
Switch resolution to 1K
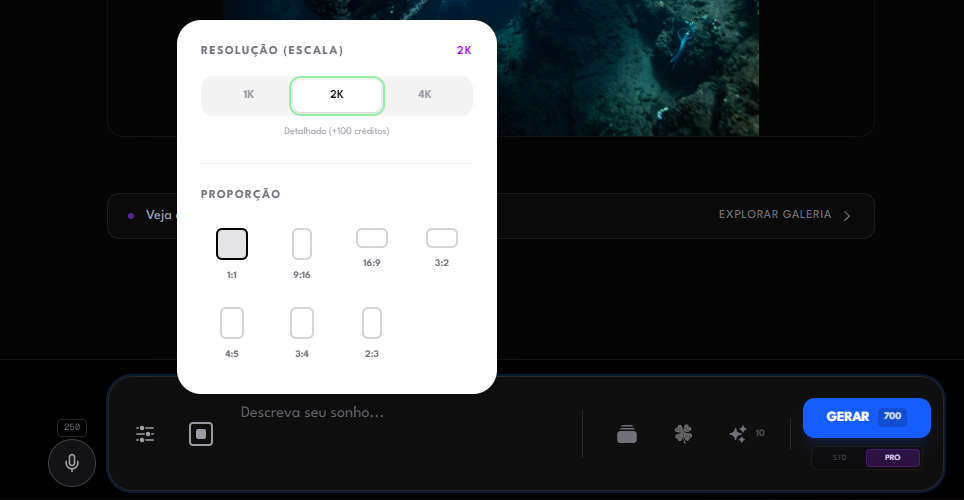tap(248, 95)
